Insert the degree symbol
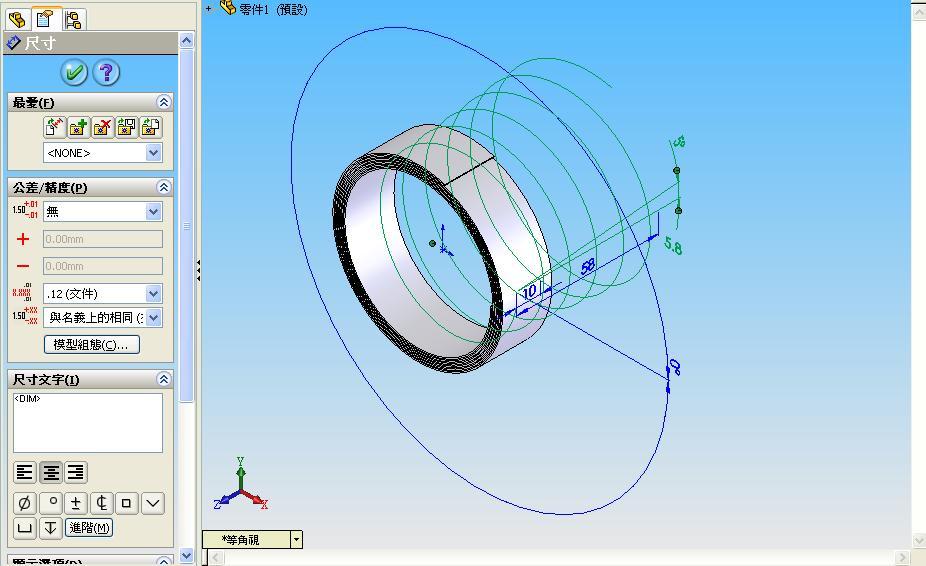The height and width of the screenshot is (566, 926). [x=51, y=503]
